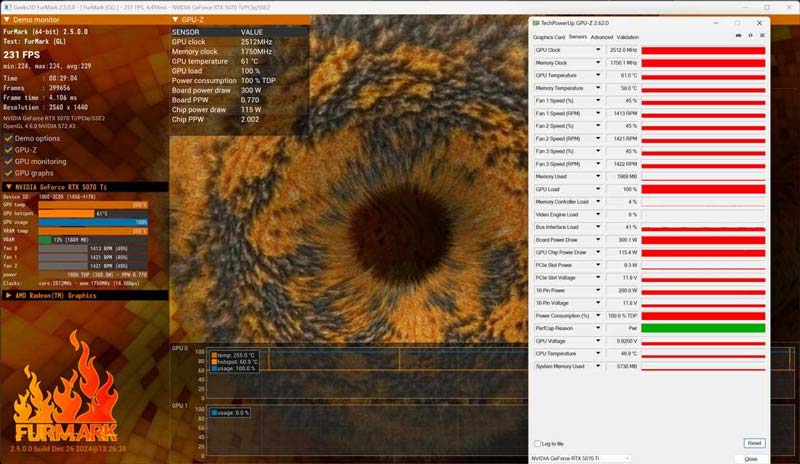The image size is (800, 464).
Task: Click the FurMark flame logo
Action: [x=65, y=387]
